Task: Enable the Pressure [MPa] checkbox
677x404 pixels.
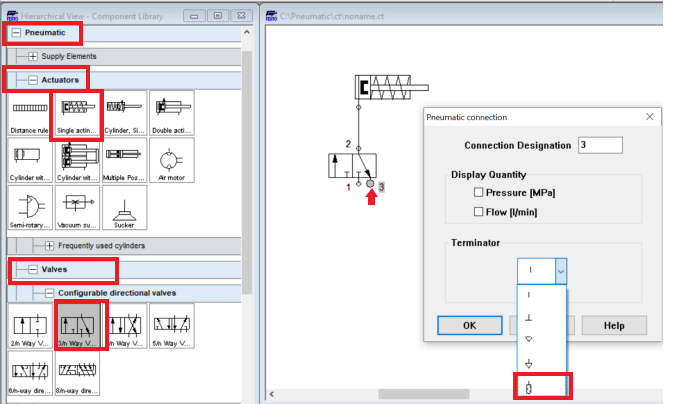Action: coord(480,192)
